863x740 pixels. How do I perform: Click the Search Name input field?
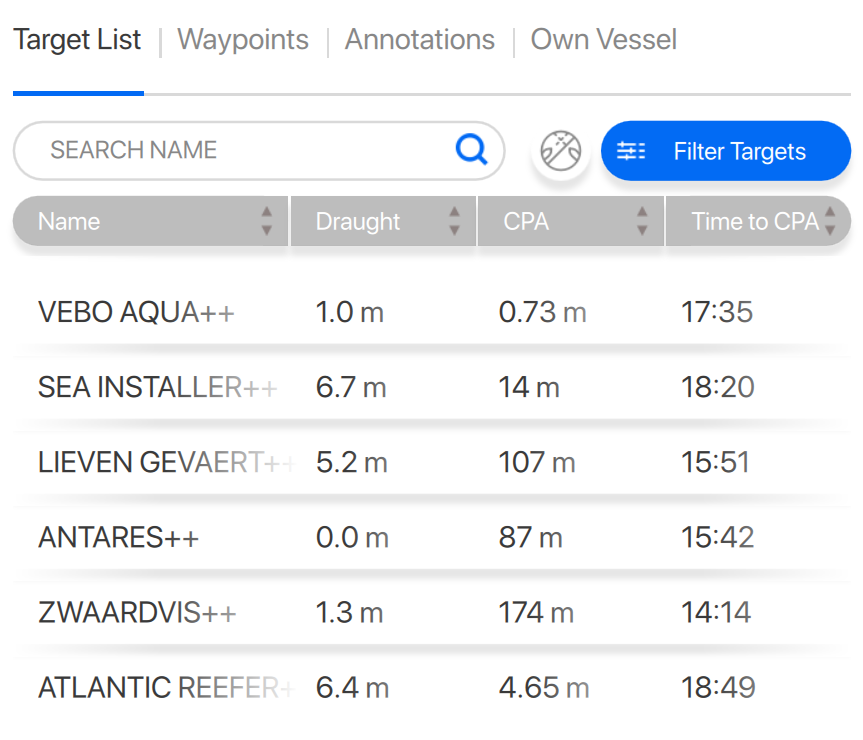point(240,150)
